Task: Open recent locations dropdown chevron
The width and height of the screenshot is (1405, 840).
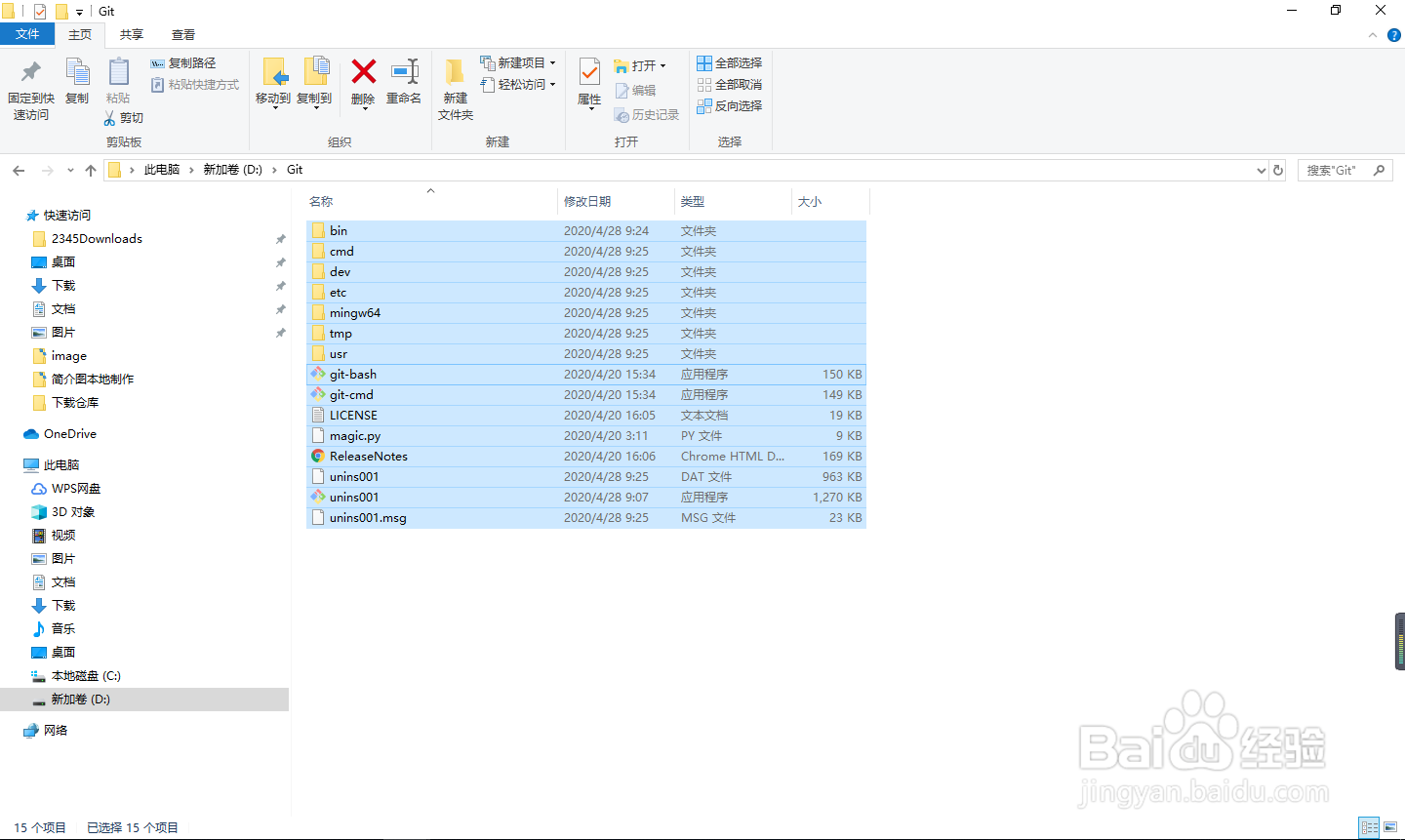Action: coord(70,170)
